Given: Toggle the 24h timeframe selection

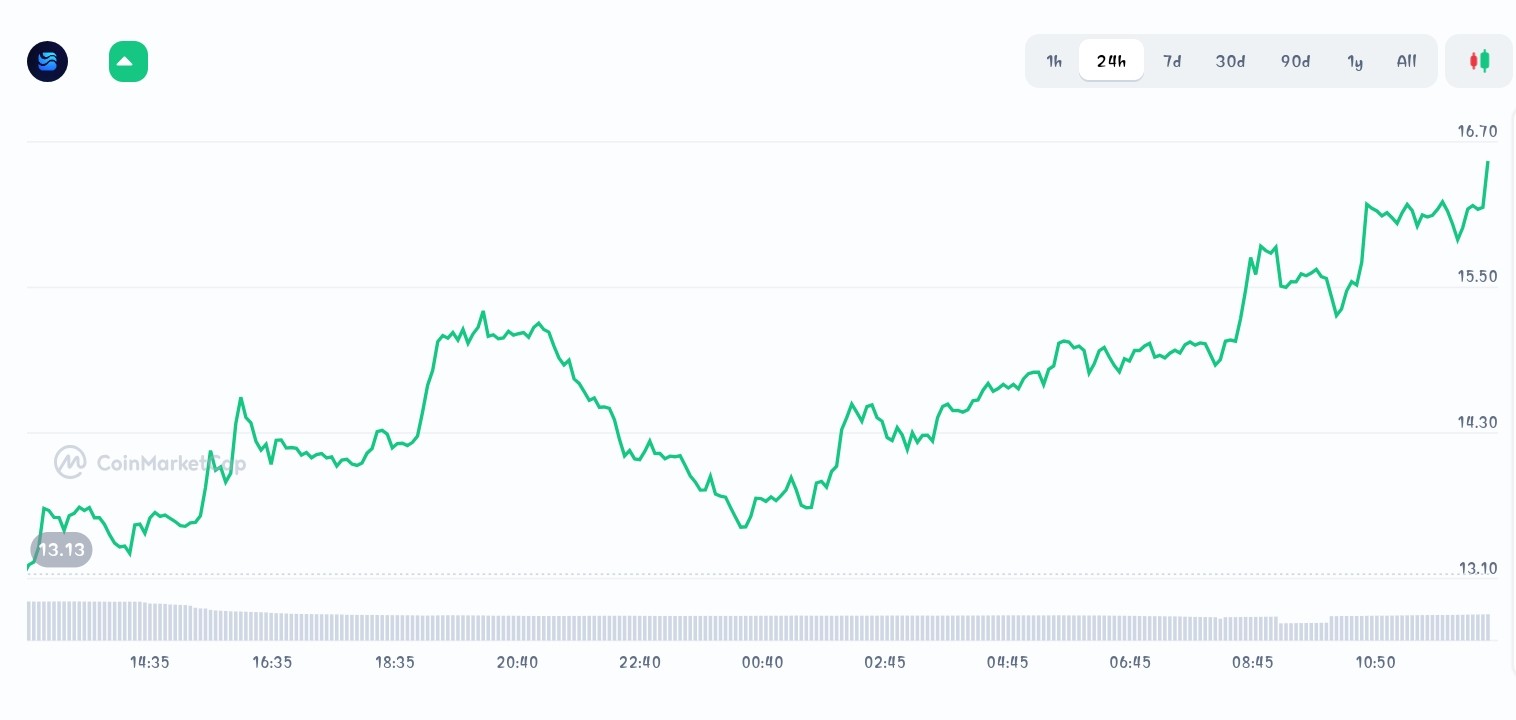Looking at the screenshot, I should (x=1111, y=60).
